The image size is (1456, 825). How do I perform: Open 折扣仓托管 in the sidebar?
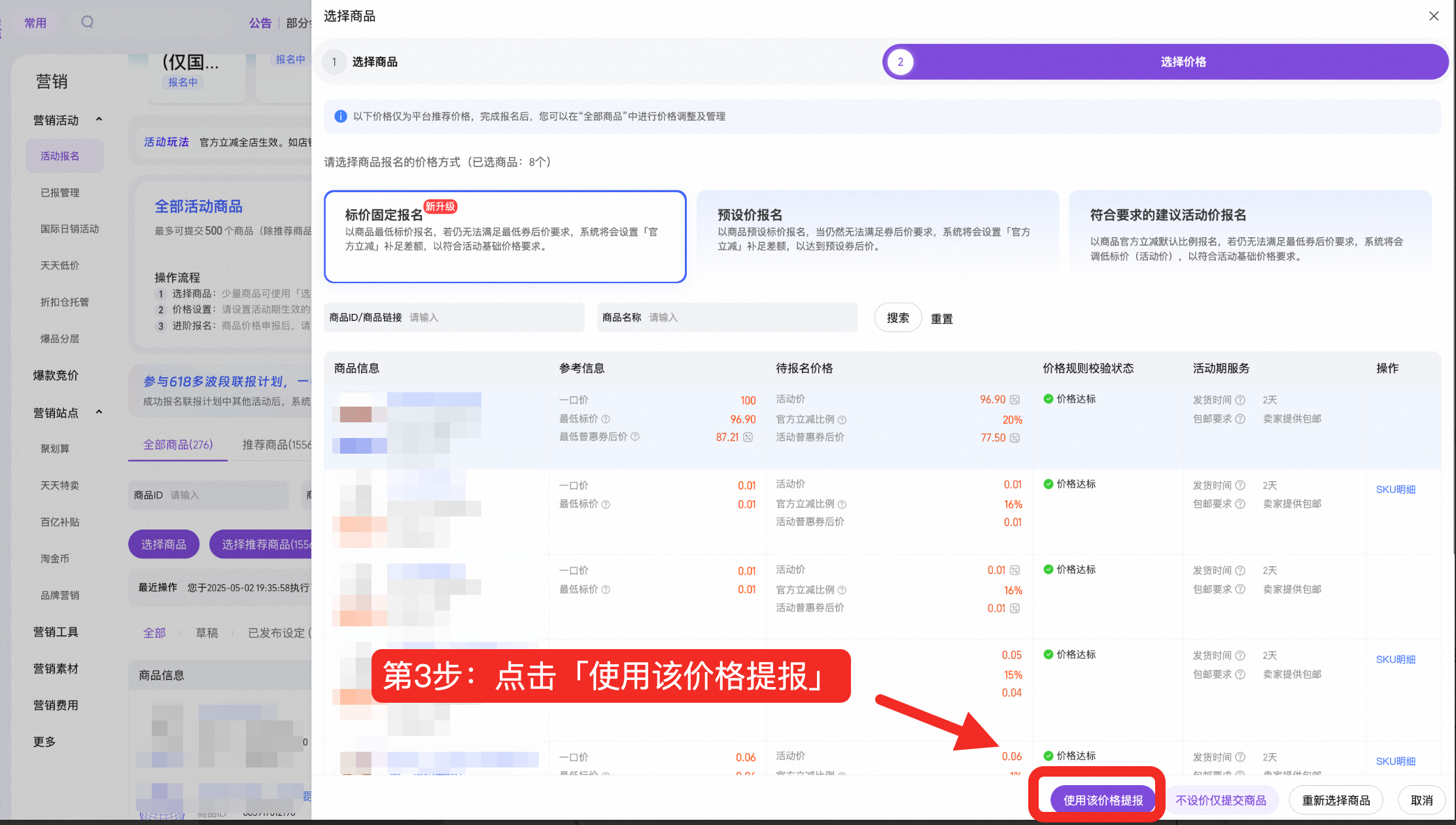(x=65, y=303)
